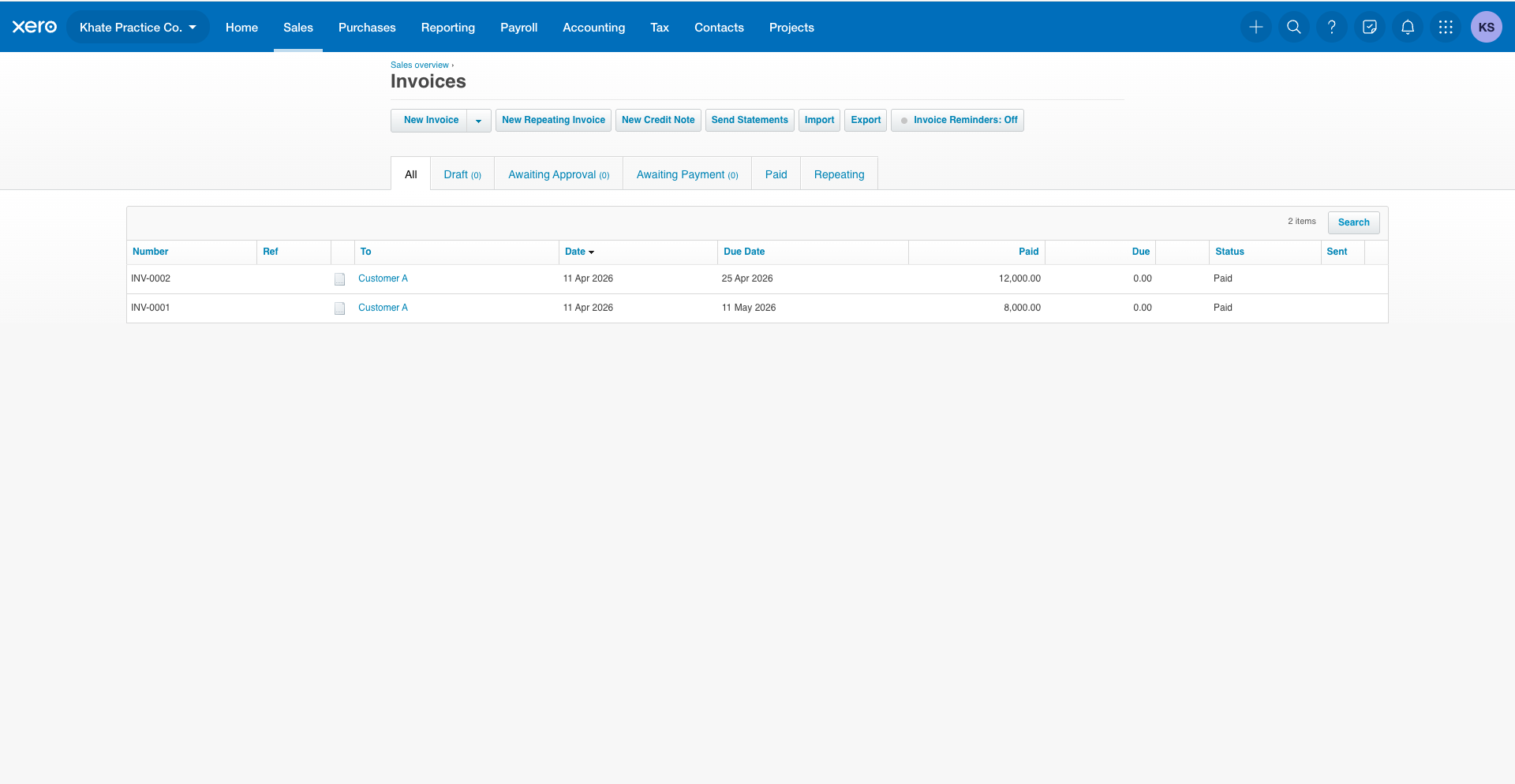
Task: Open the notifications bell icon
Action: point(1408,27)
